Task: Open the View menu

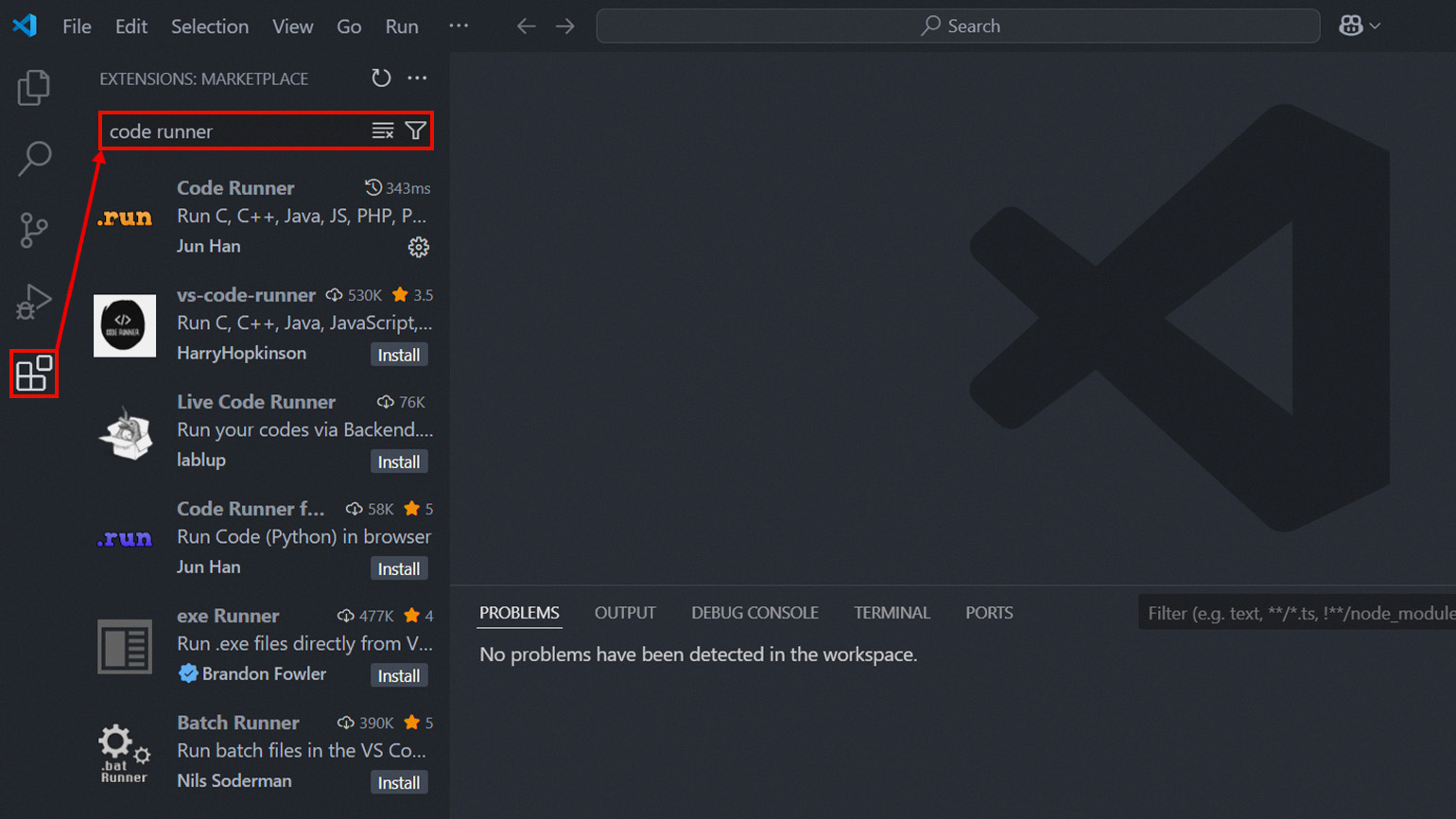Action: (293, 26)
